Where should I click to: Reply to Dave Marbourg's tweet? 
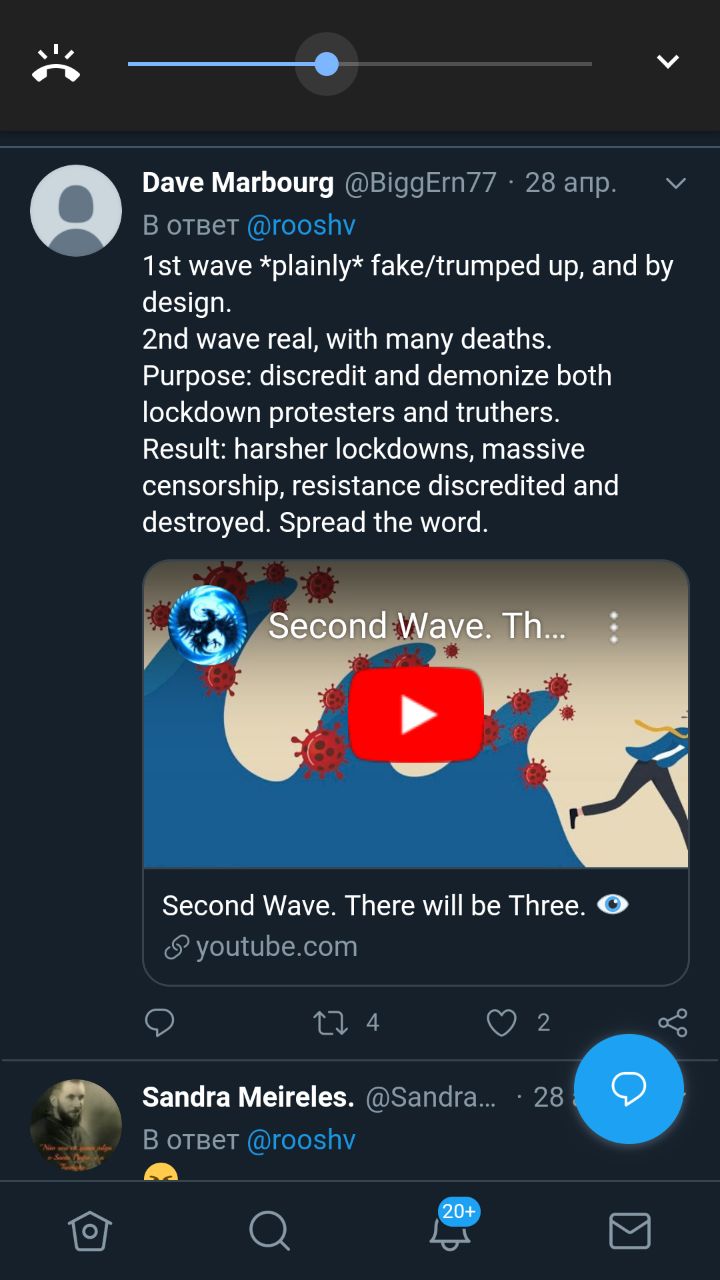coord(160,1022)
